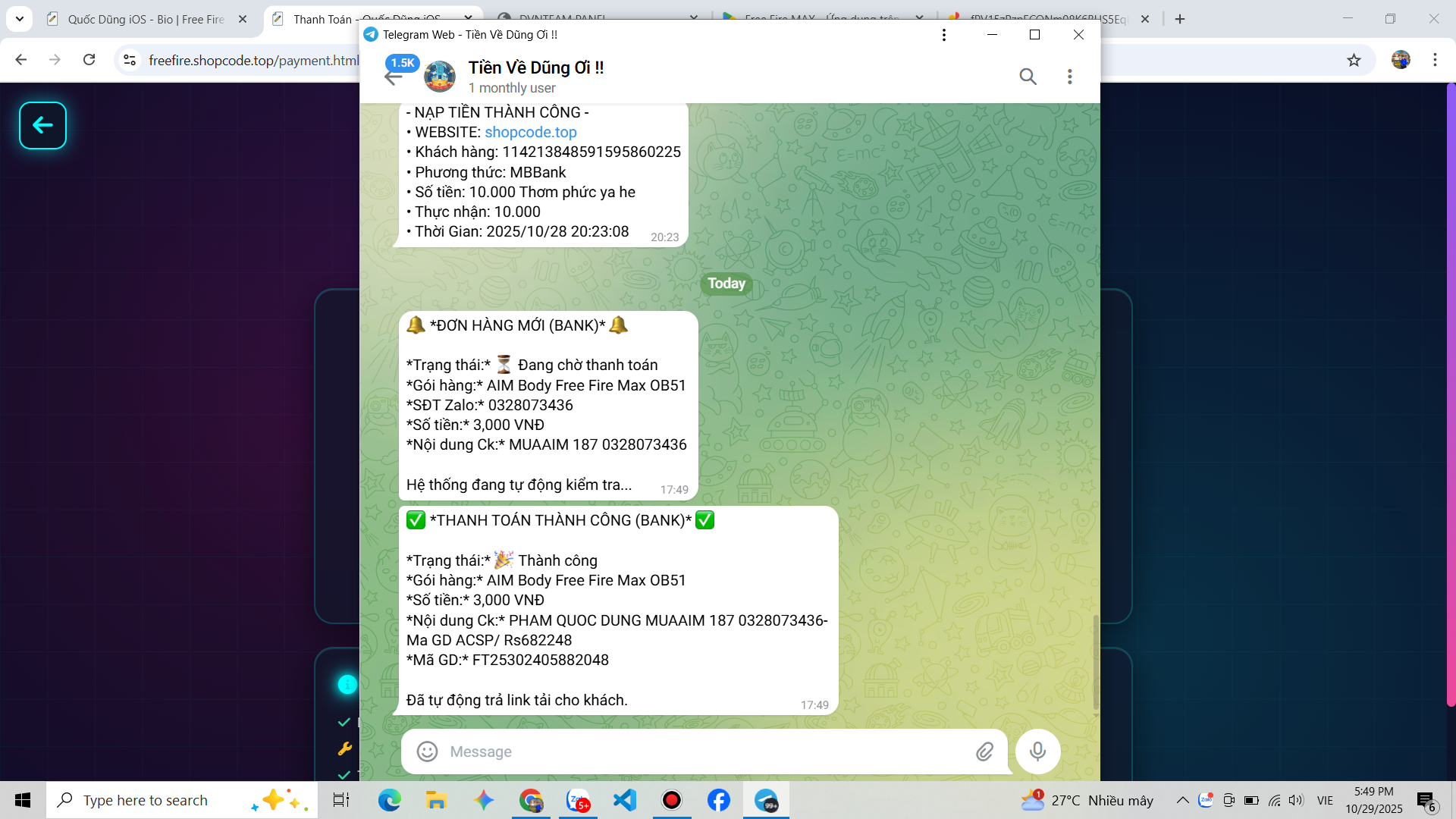Open the weather widget 27°C Nhiều mây
1456x819 pixels.
click(x=1087, y=800)
